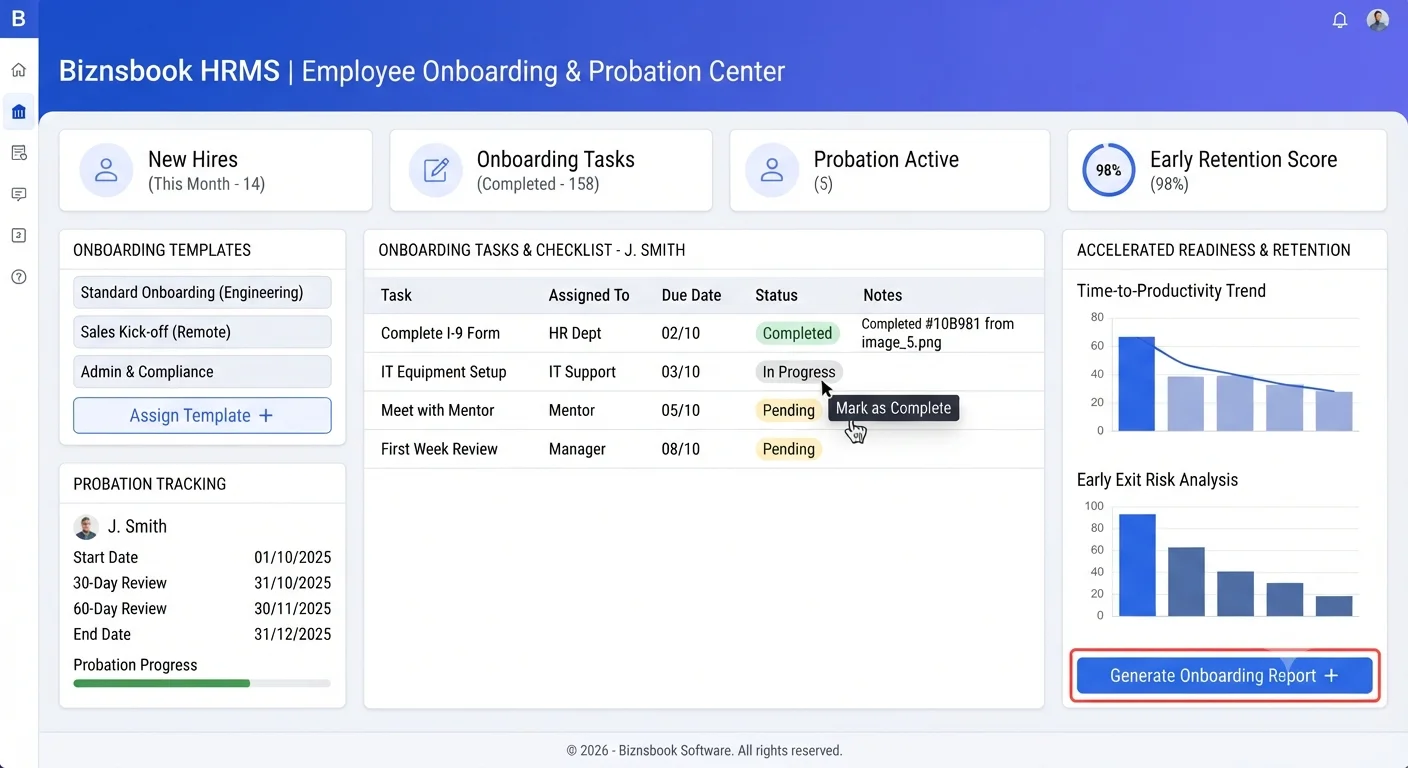Click the In Progress status badge

tap(798, 372)
